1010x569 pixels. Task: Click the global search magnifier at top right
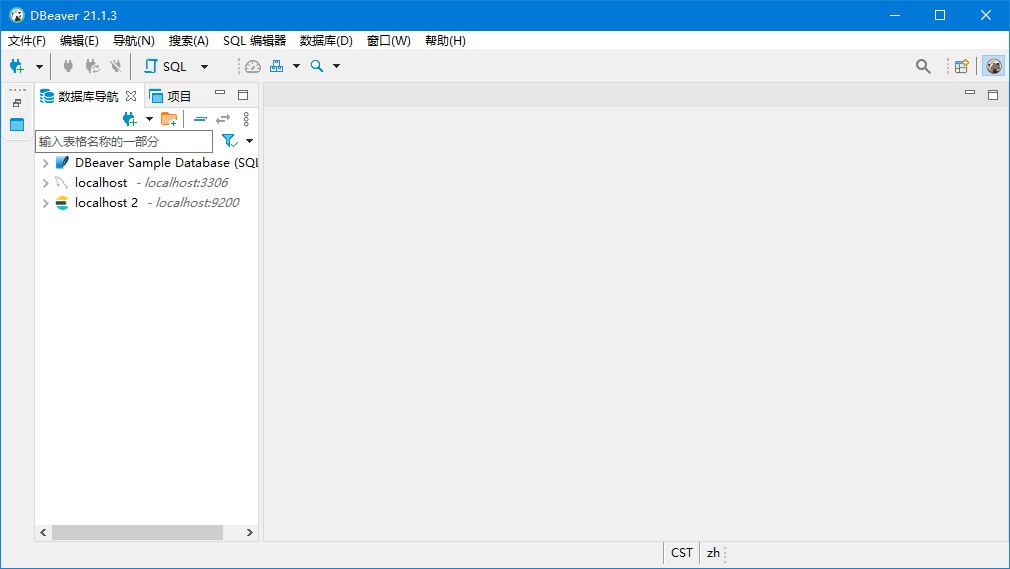coord(923,66)
